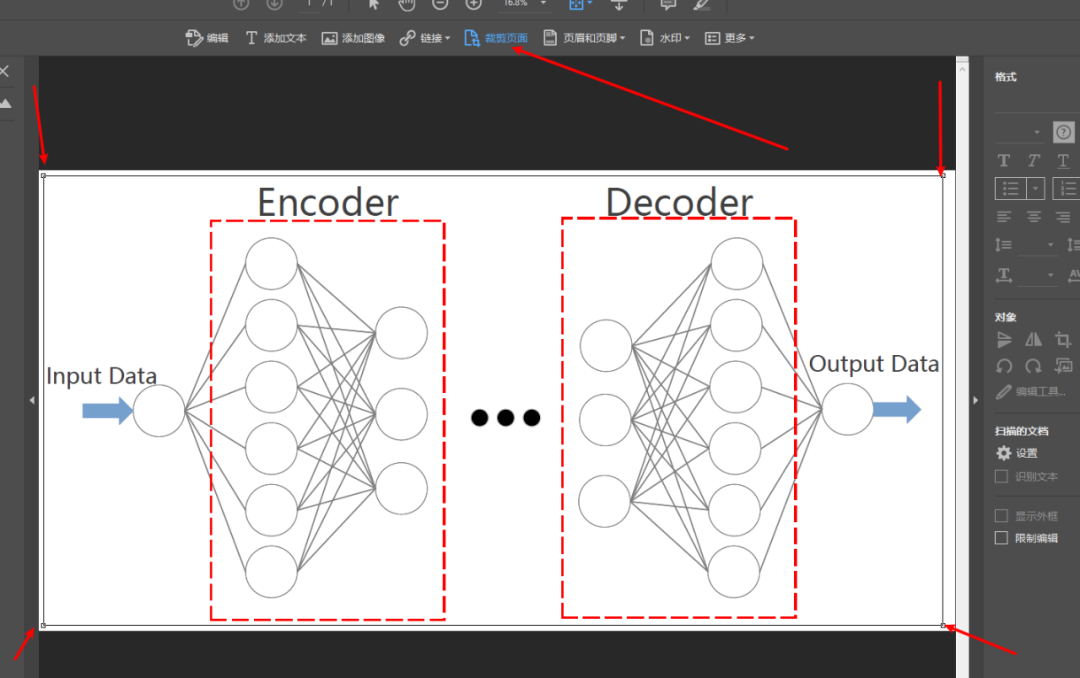This screenshot has height=678, width=1080.
Task: Go to next page arrow
Action: pos(274,4)
